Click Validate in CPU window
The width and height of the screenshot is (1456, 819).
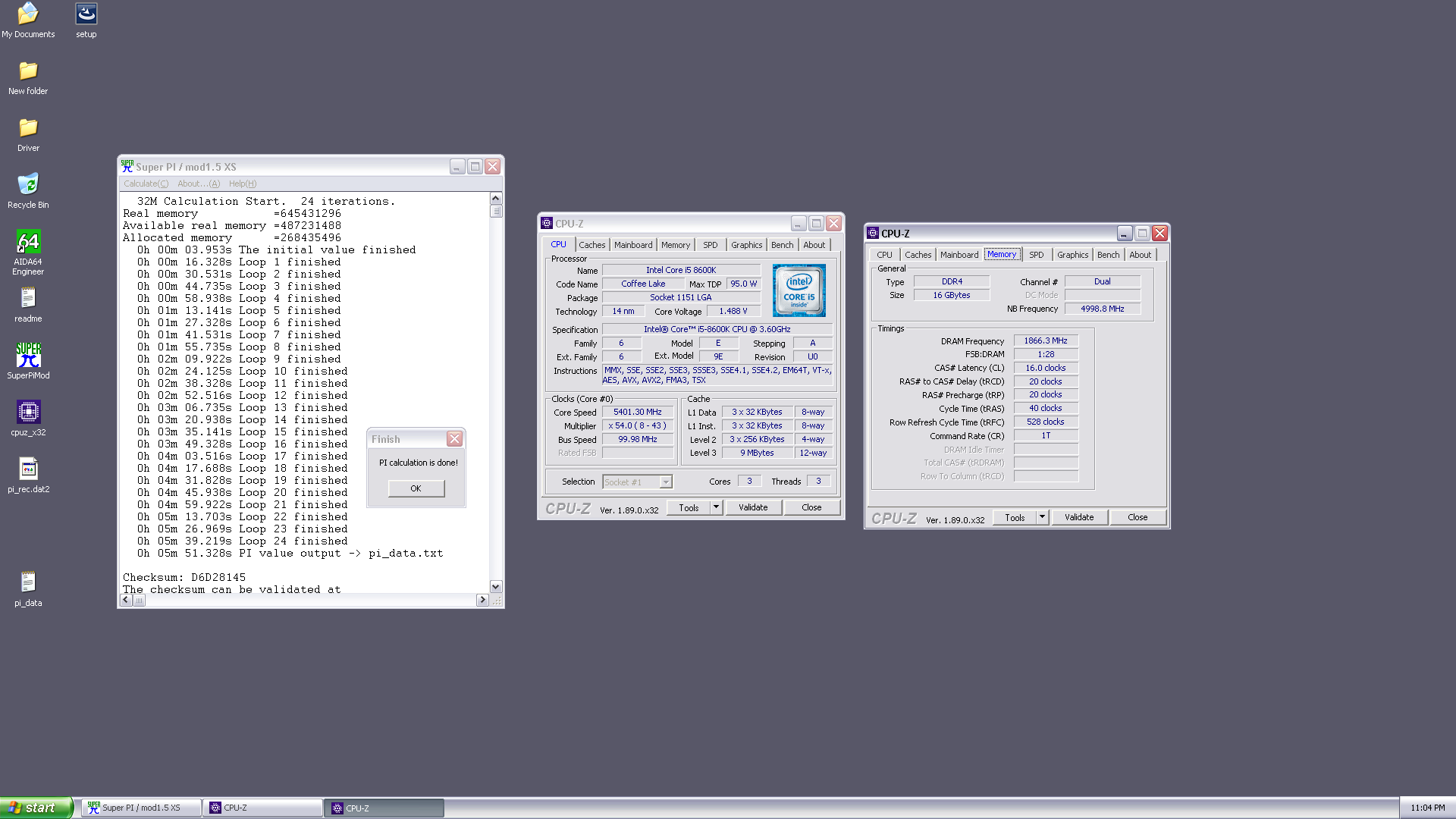click(753, 507)
